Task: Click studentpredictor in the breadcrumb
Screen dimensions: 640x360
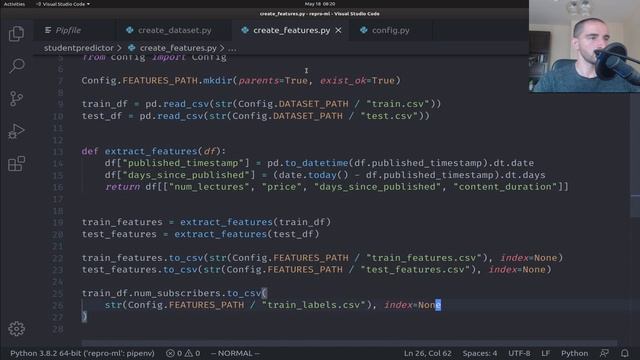Action: pyautogui.click(x=79, y=48)
